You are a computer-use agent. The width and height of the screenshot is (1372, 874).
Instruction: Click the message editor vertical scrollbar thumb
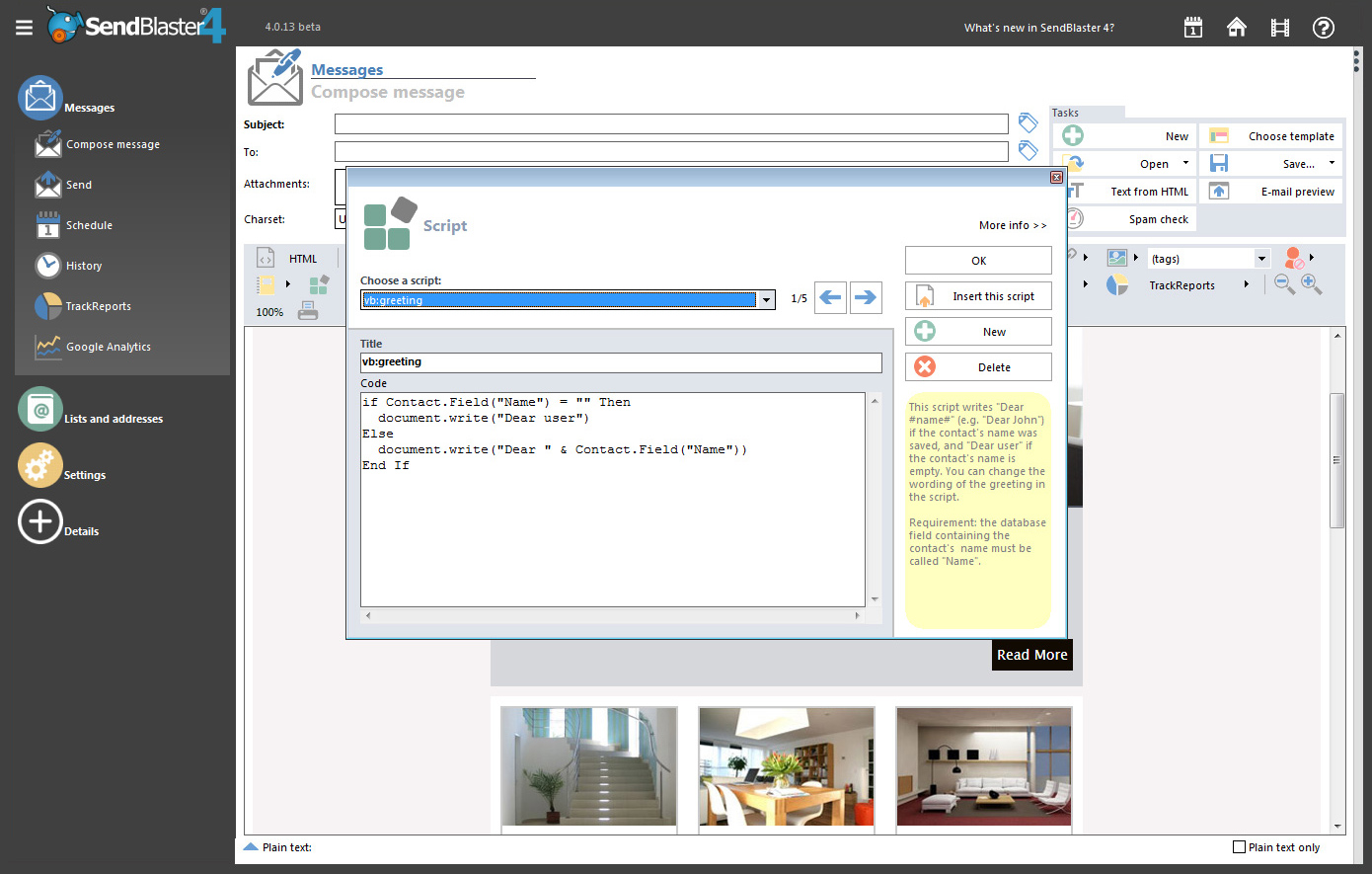pos(1337,460)
